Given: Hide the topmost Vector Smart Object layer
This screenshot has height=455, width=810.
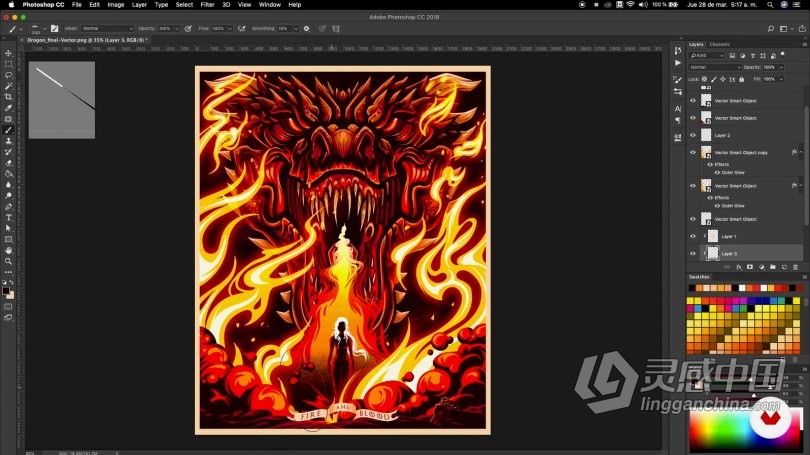Looking at the screenshot, I should coord(693,101).
